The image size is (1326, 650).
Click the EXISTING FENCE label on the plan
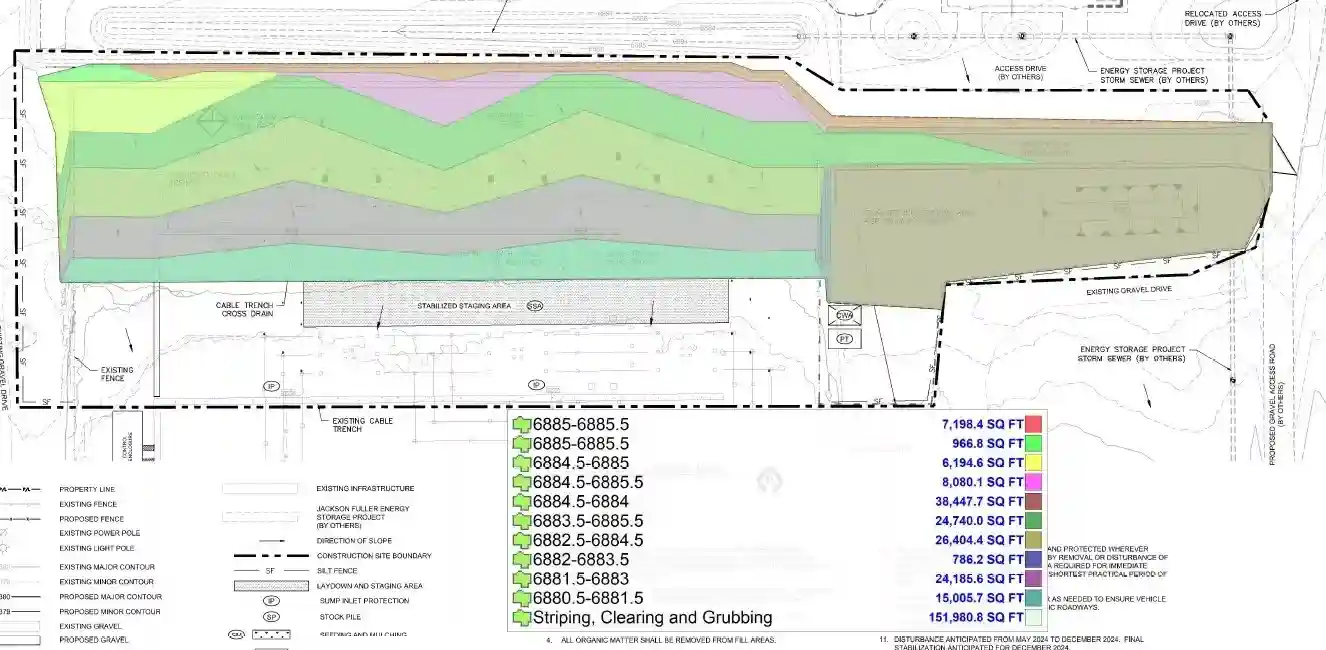pyautogui.click(x=117, y=374)
